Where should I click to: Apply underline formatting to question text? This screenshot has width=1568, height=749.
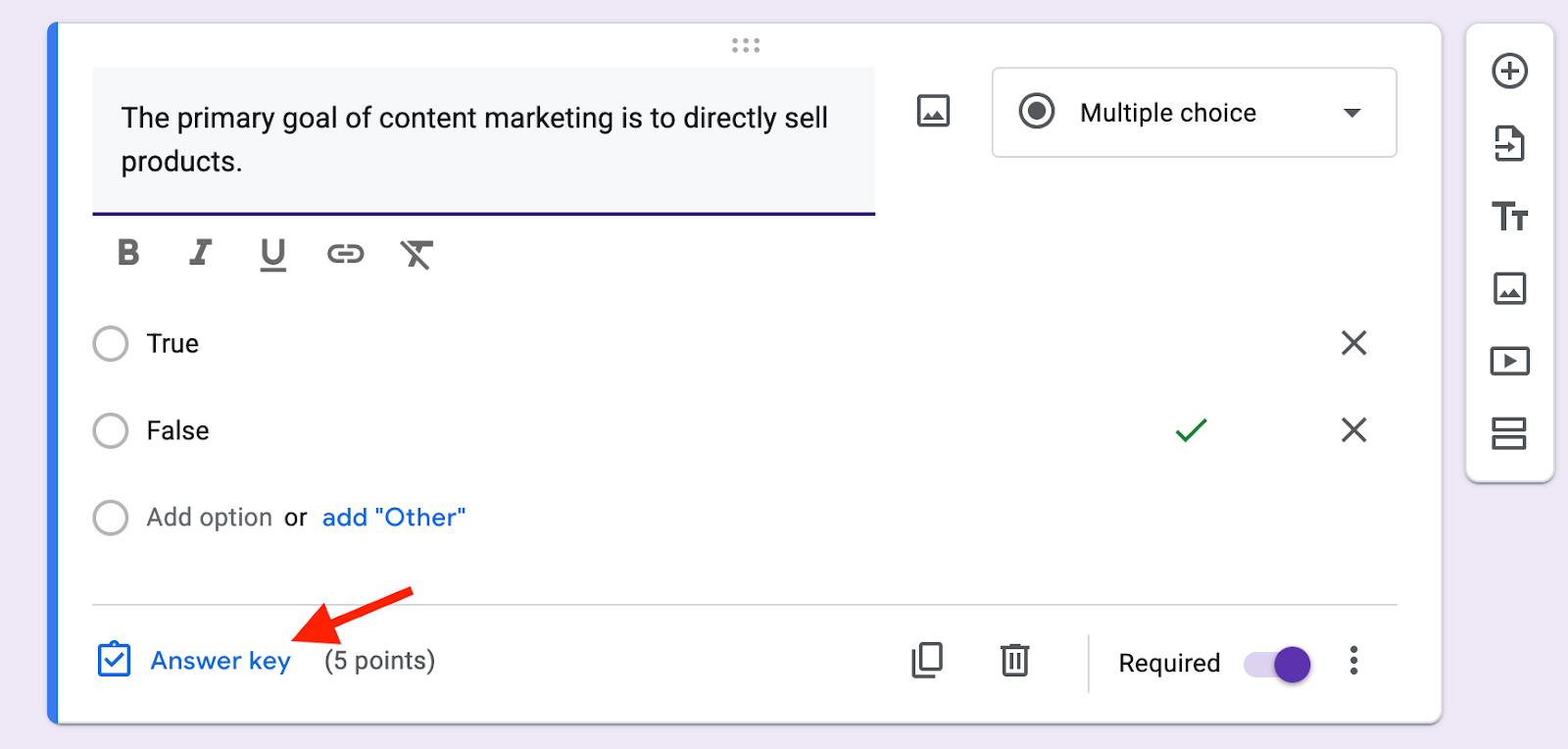pos(272,254)
